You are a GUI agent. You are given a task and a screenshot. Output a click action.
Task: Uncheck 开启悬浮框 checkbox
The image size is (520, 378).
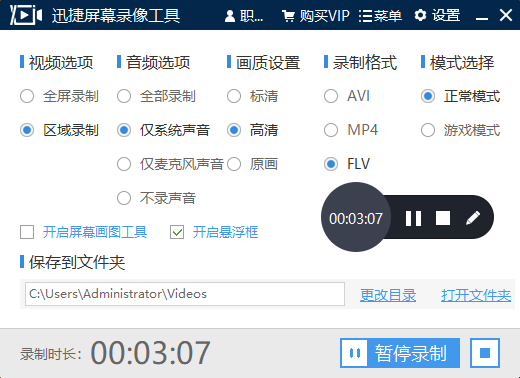(x=177, y=232)
